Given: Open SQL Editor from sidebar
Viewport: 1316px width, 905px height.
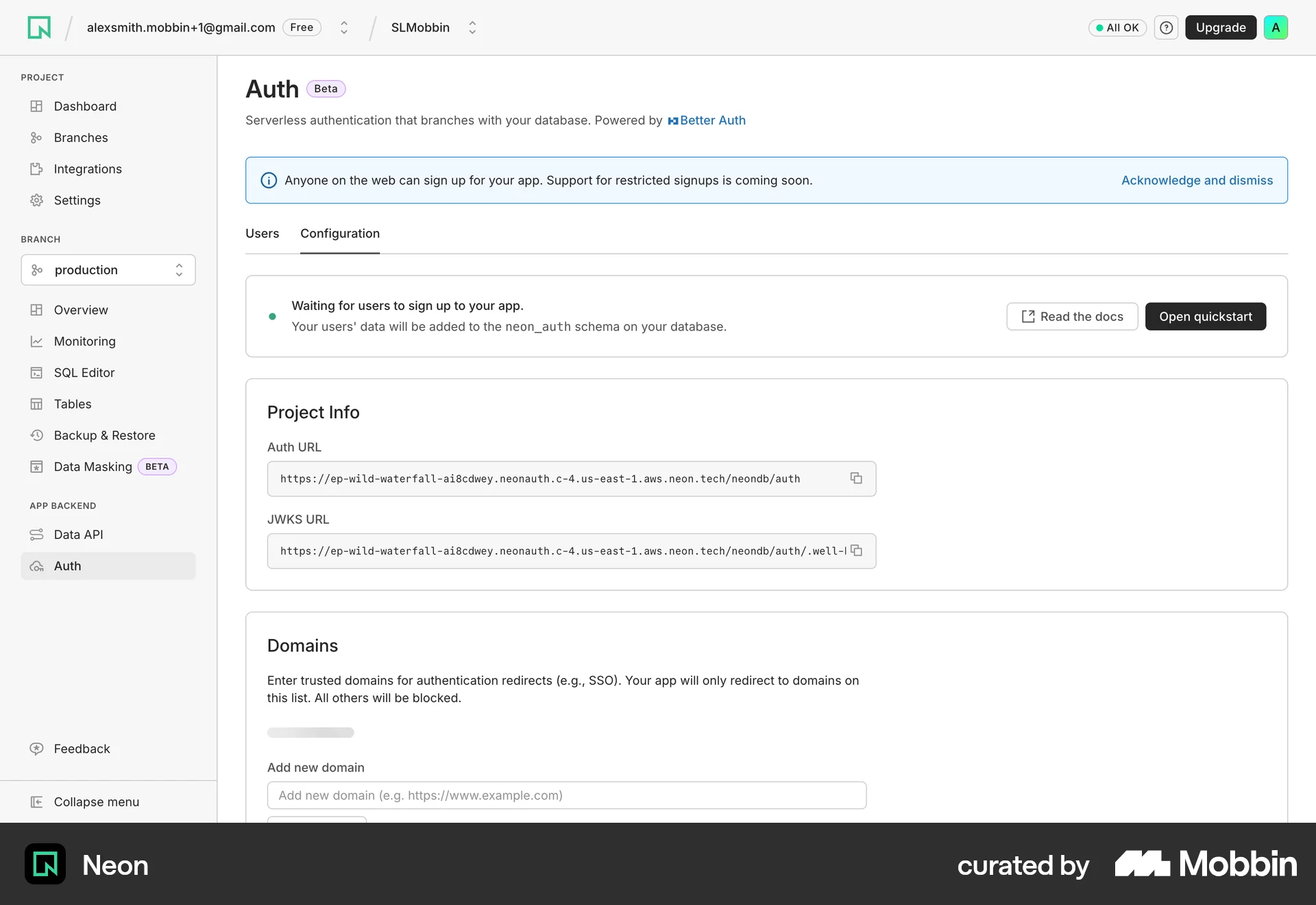Looking at the screenshot, I should (x=108, y=372).
